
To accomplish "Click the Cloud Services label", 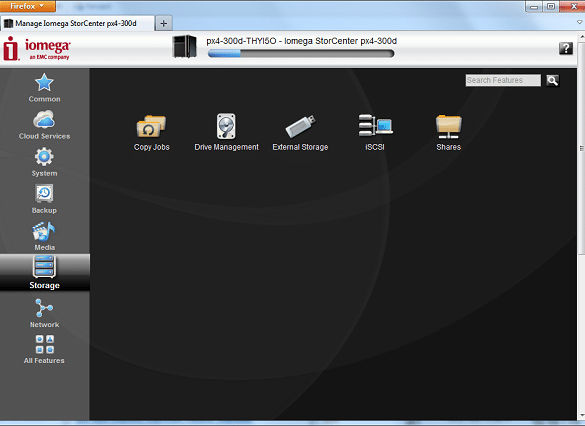I will pos(44,136).
